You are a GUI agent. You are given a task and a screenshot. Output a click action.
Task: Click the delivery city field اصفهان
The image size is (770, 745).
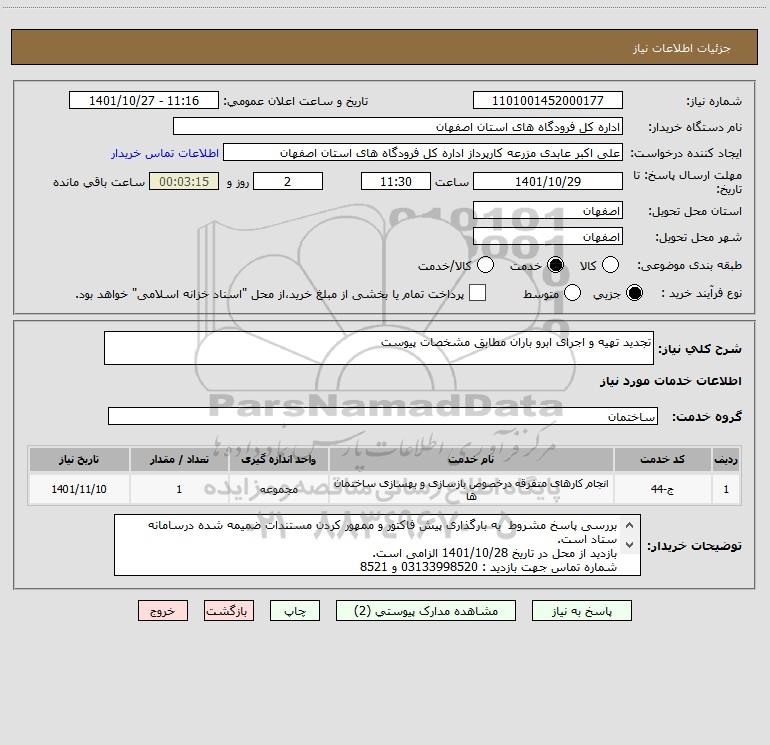(x=548, y=237)
